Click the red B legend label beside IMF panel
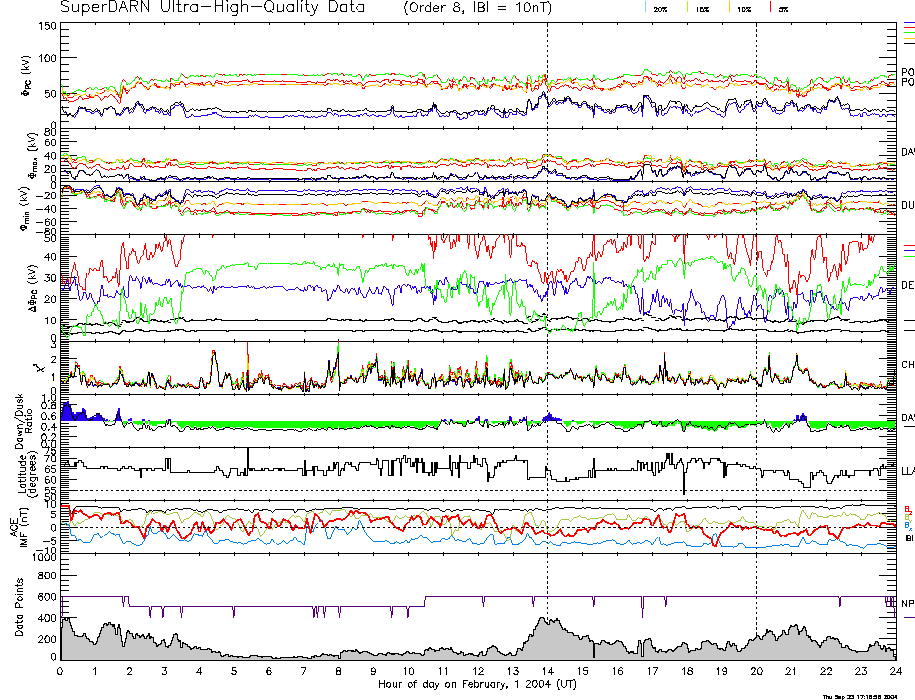The width and height of the screenshot is (915, 700). 908,508
